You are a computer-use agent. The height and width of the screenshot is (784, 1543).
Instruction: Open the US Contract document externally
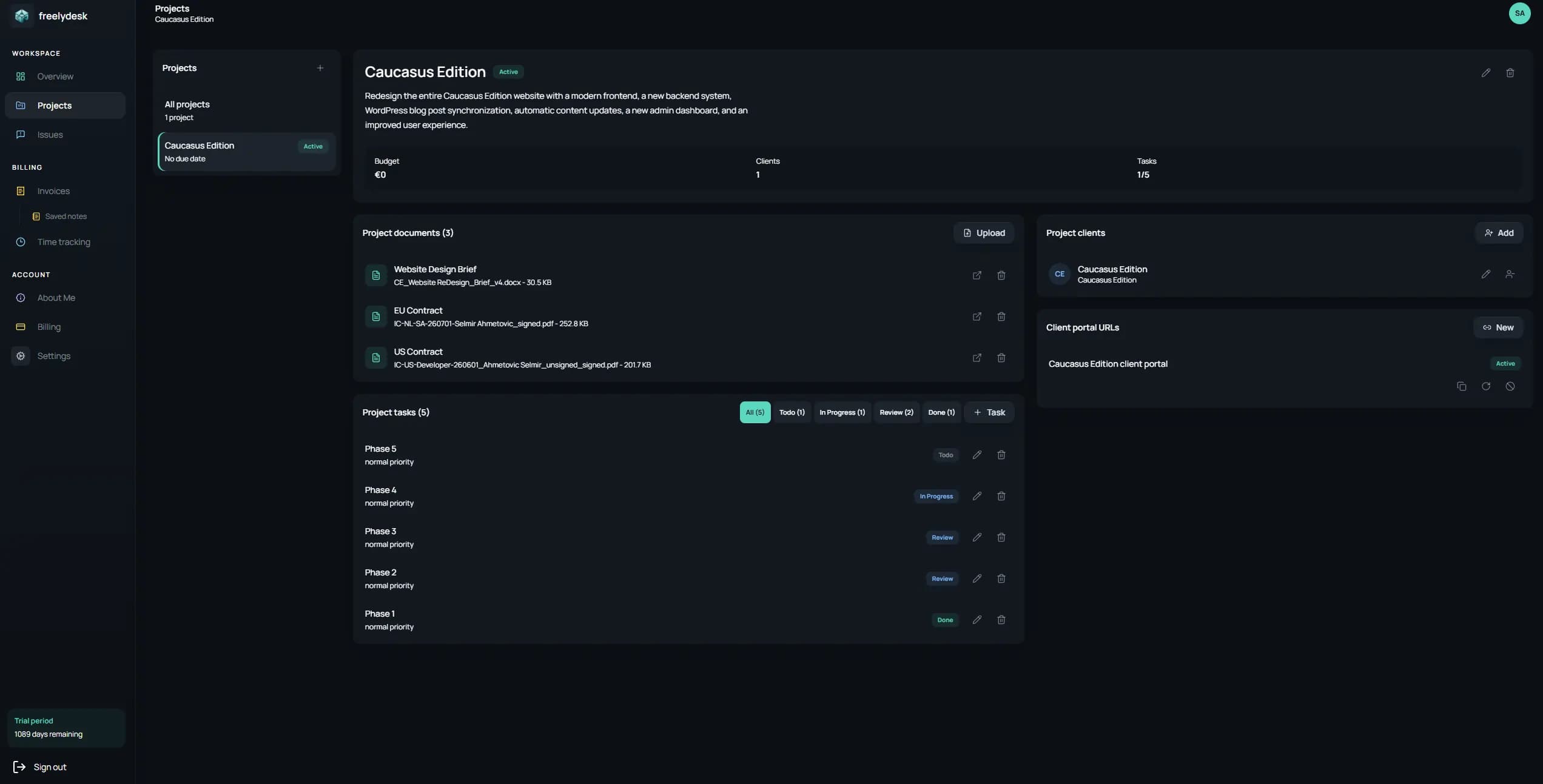point(977,358)
